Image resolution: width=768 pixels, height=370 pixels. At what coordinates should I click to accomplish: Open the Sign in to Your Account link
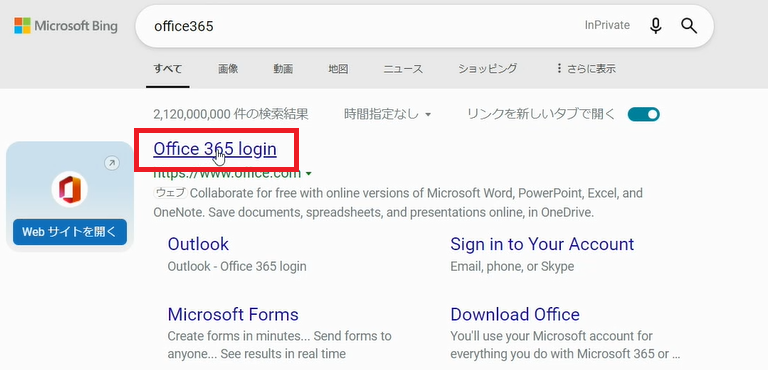tap(542, 244)
